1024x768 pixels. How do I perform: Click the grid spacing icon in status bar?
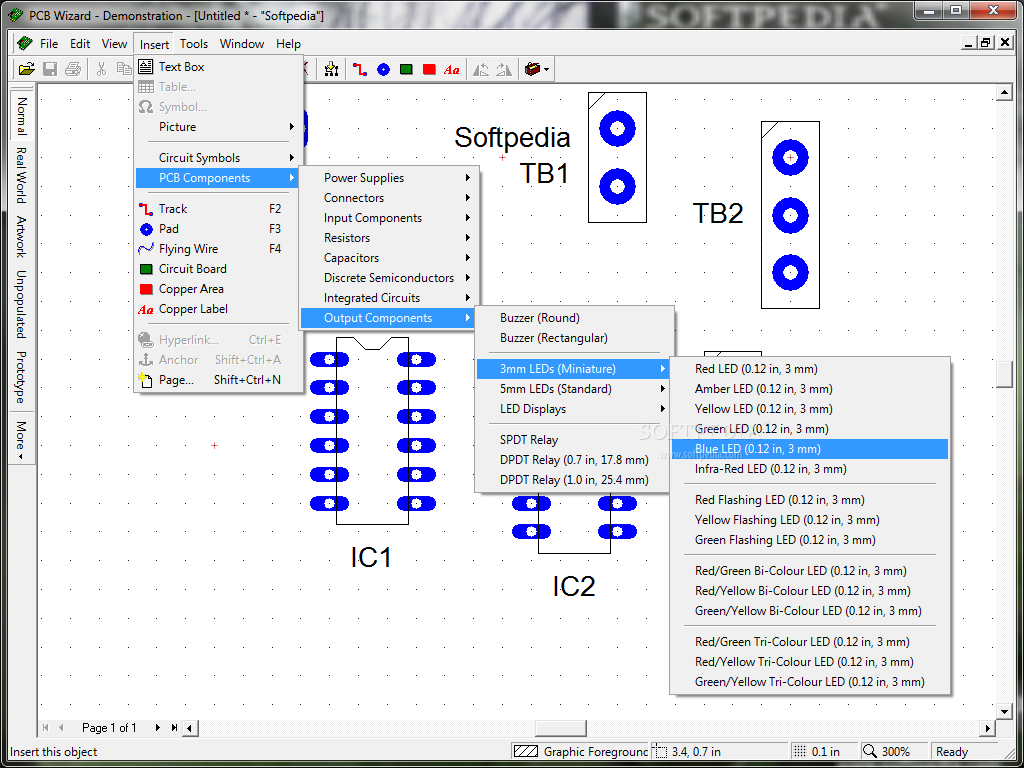(799, 752)
